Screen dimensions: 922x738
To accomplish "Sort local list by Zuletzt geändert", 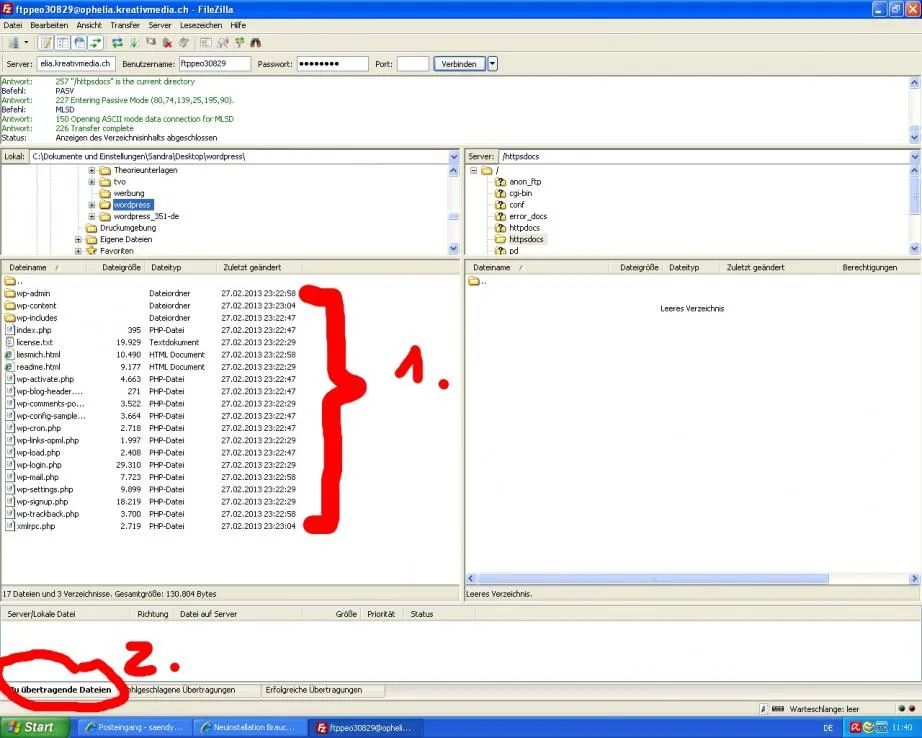I will coord(252,268).
